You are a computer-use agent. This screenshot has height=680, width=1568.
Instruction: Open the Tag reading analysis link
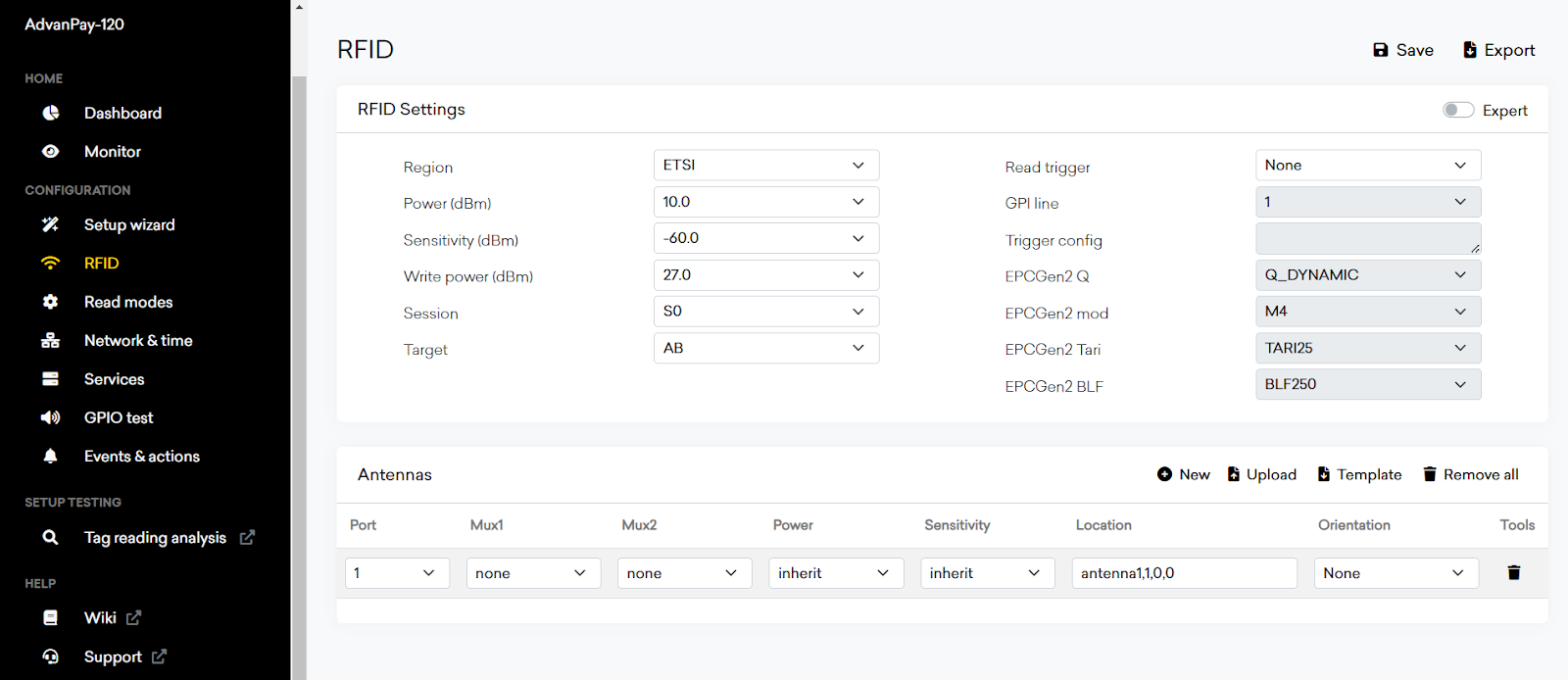(155, 538)
